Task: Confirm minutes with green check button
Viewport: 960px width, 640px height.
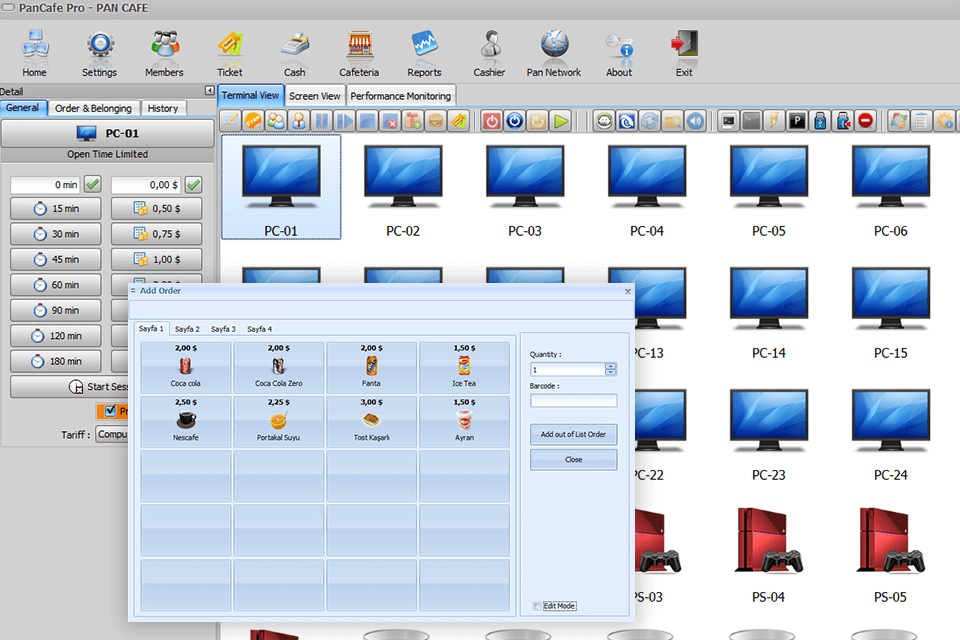Action: tap(92, 184)
